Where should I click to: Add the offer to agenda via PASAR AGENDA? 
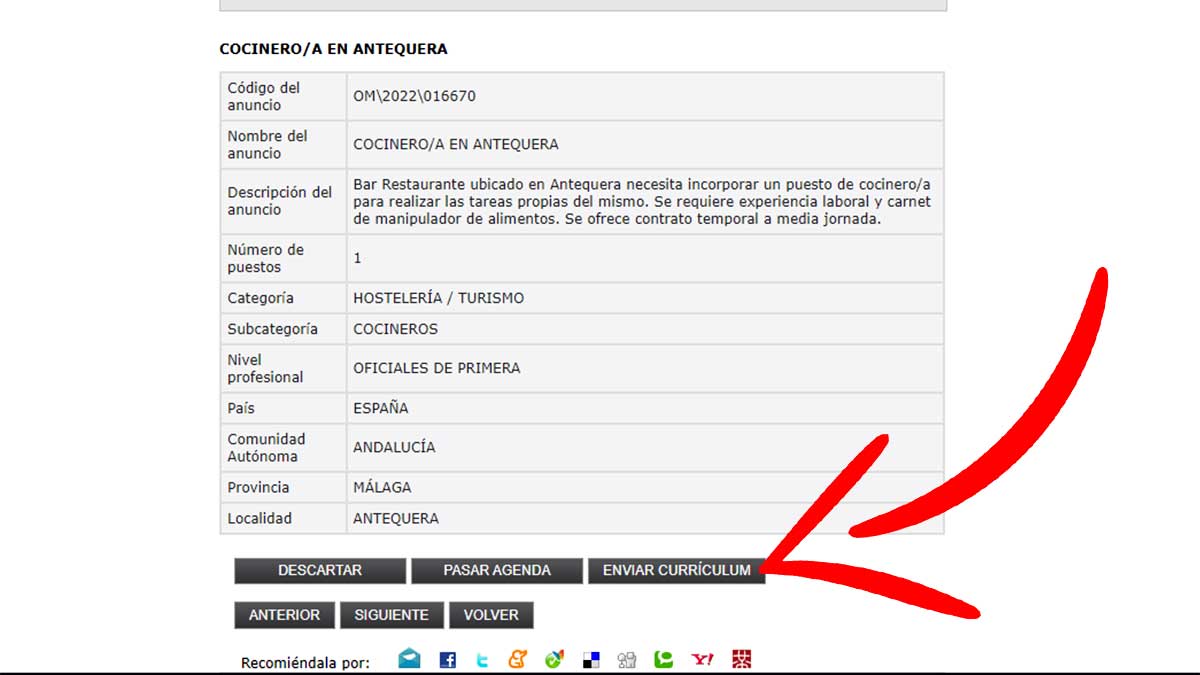pos(497,570)
